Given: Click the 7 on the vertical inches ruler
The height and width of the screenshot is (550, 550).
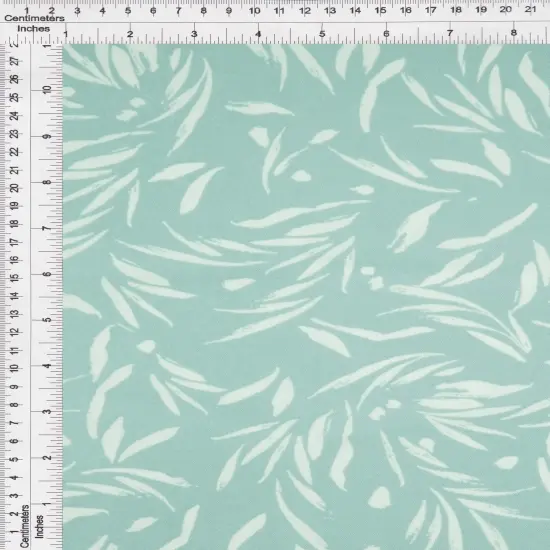Looking at the screenshot, I should click(47, 228).
